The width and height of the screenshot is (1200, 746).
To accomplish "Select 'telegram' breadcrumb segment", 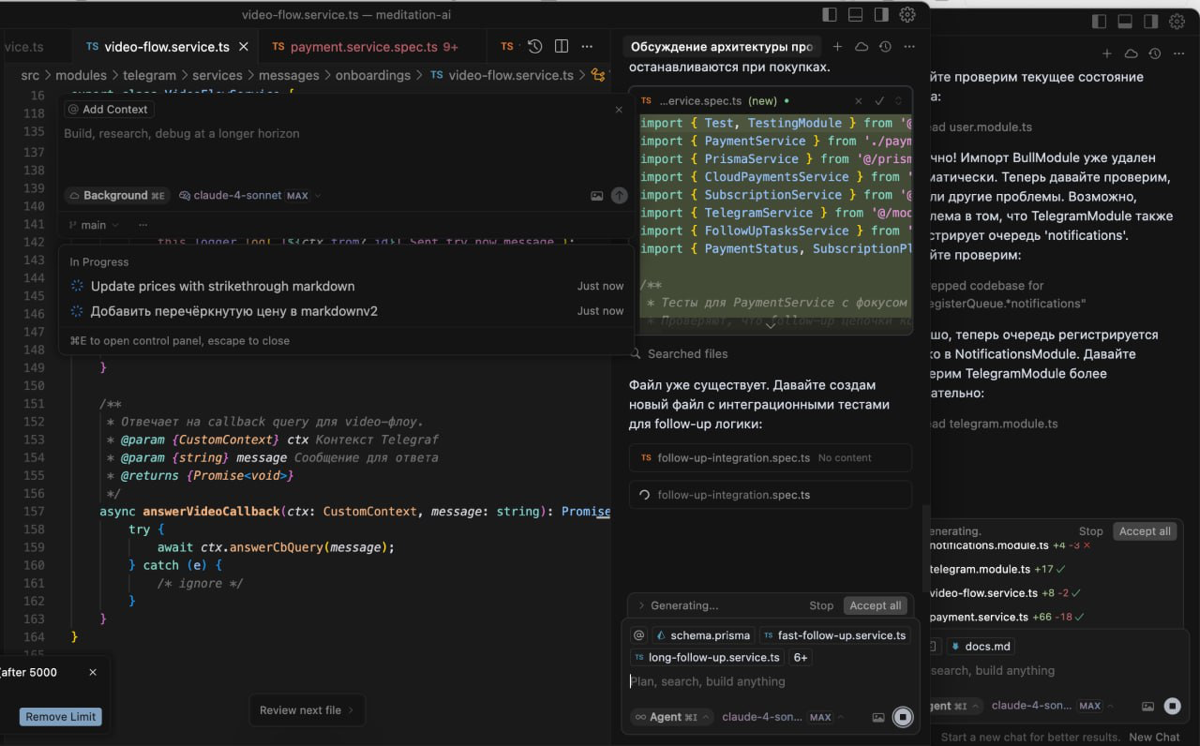I will coord(149,75).
